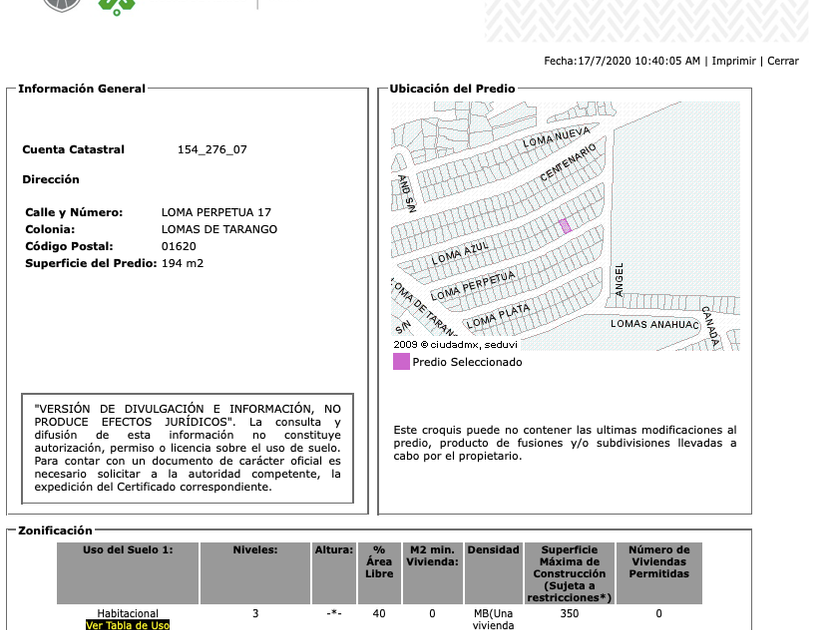Click 'LOMA NUEVA' street label on map
Image resolution: width=840 pixels, height=630 pixels.
point(556,137)
